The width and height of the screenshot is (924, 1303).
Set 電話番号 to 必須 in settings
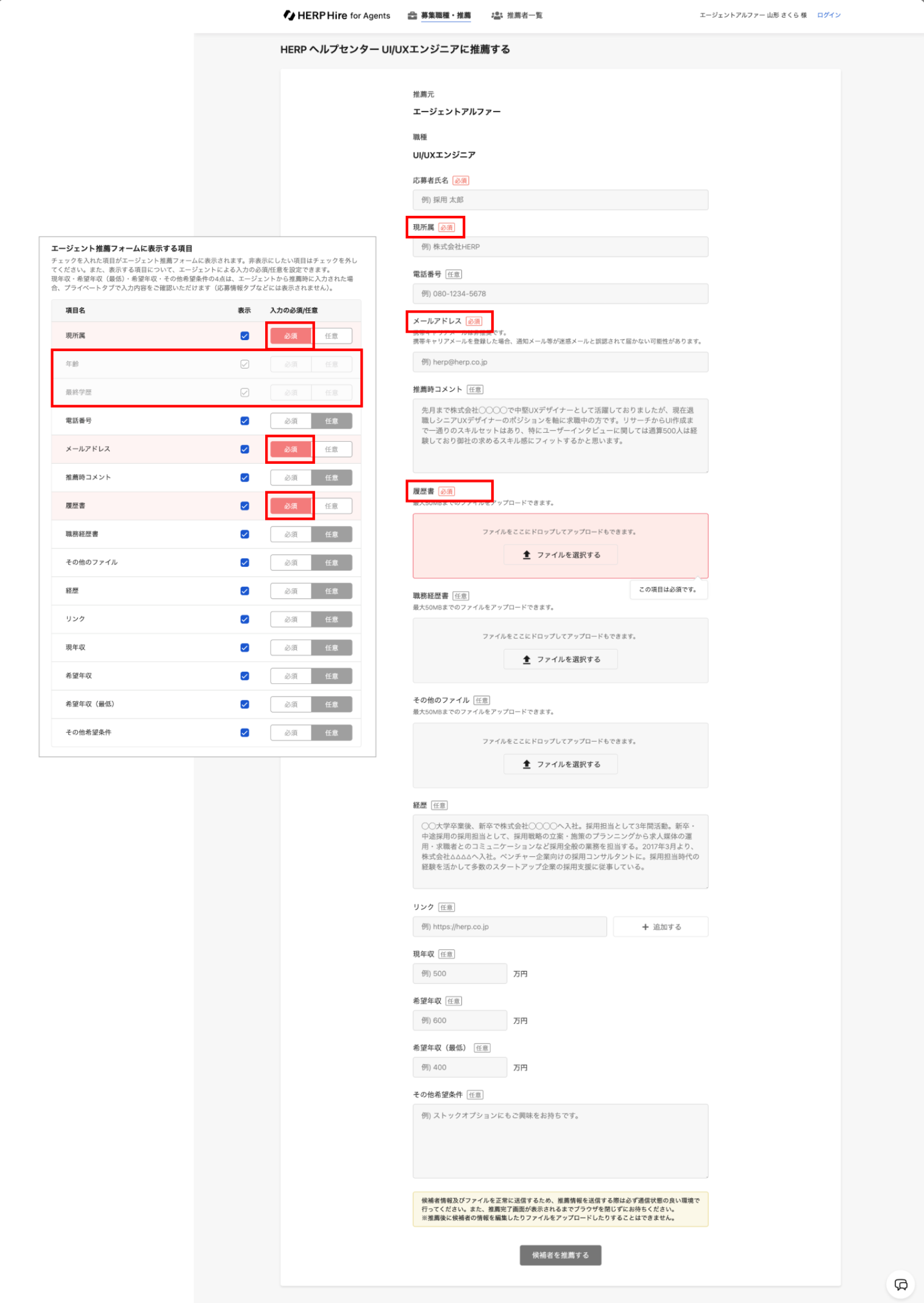[291, 421]
